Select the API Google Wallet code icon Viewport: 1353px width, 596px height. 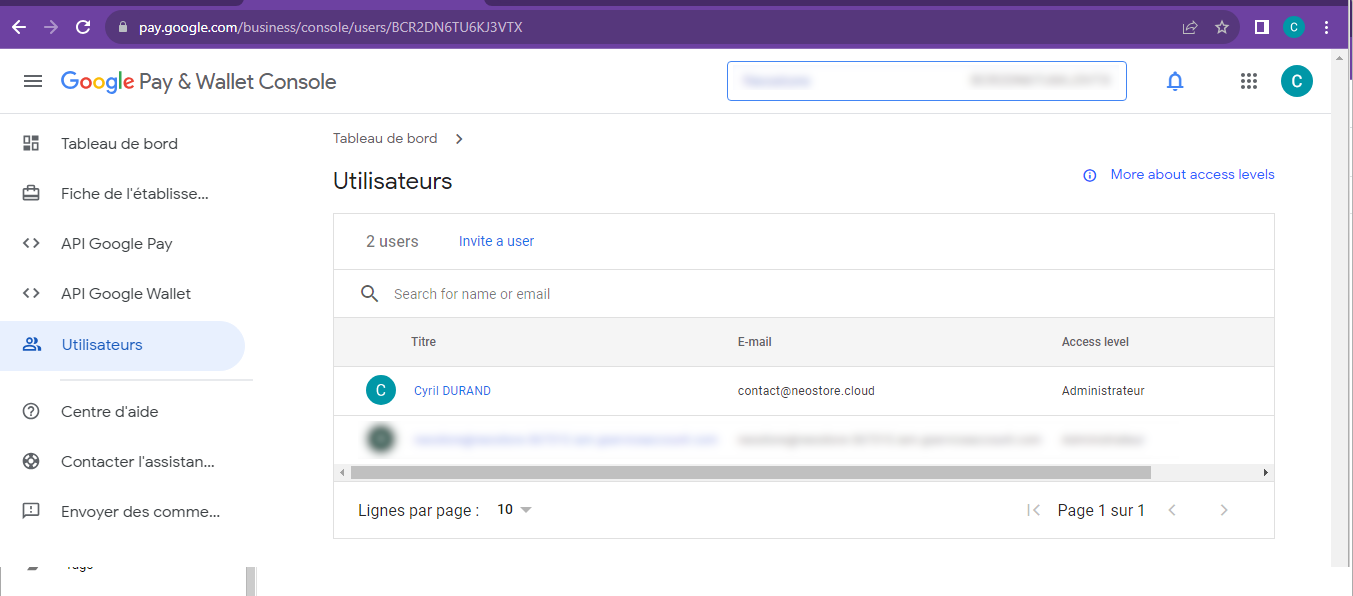(x=30, y=293)
